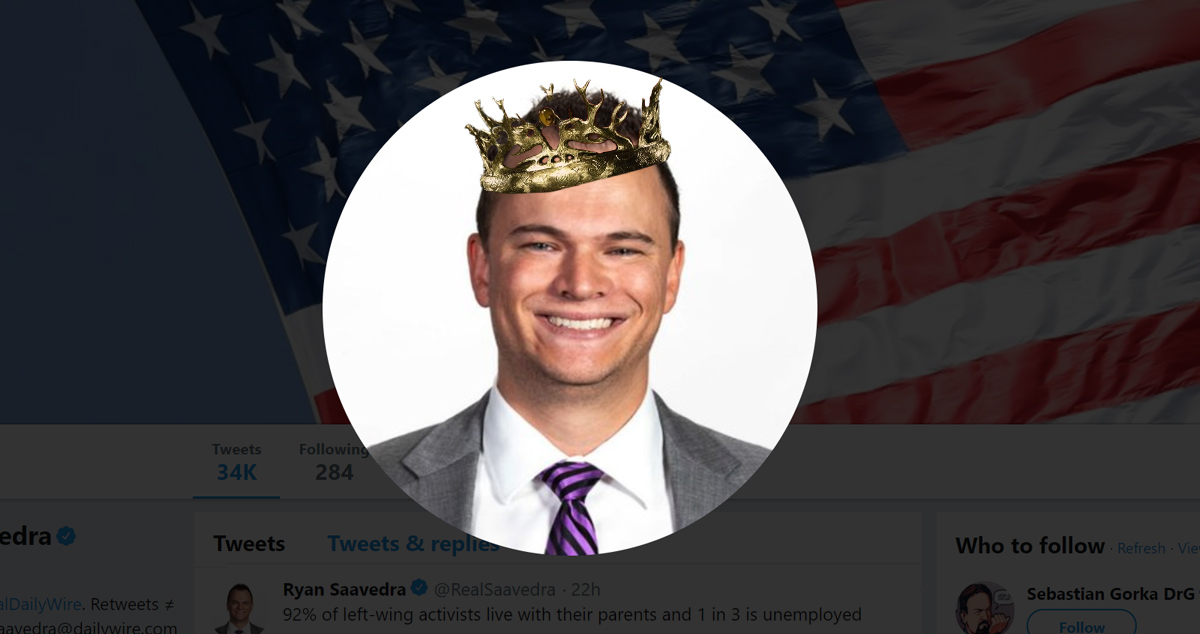The height and width of the screenshot is (634, 1200).
Task: Open the Following 284 list
Action: pyautogui.click(x=333, y=462)
